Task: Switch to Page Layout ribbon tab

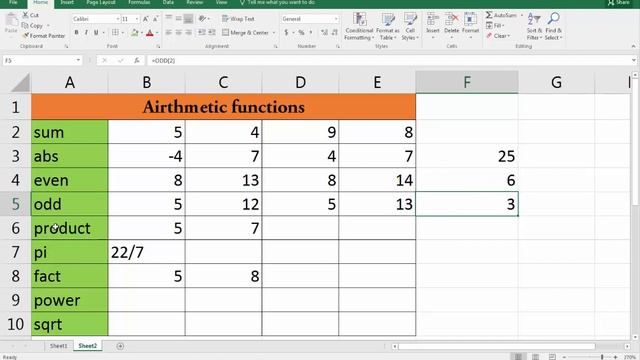Action: [101, 2]
